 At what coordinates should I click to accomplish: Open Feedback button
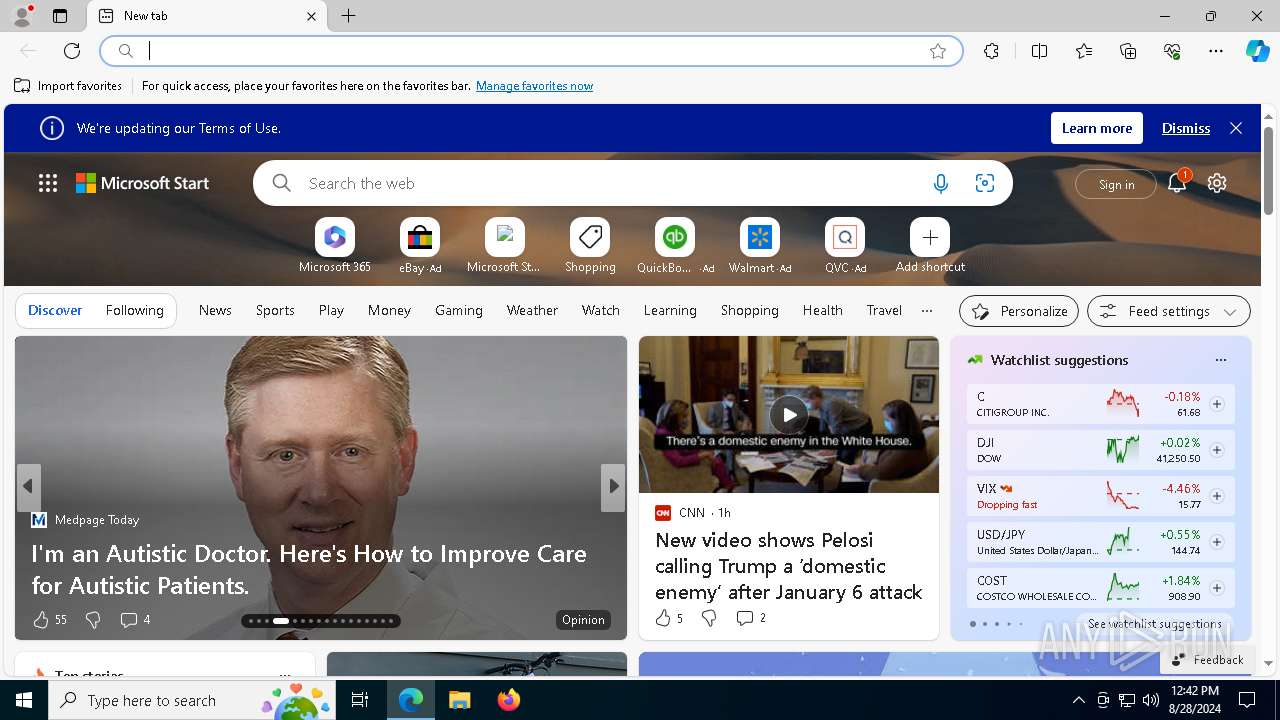[1208, 660]
